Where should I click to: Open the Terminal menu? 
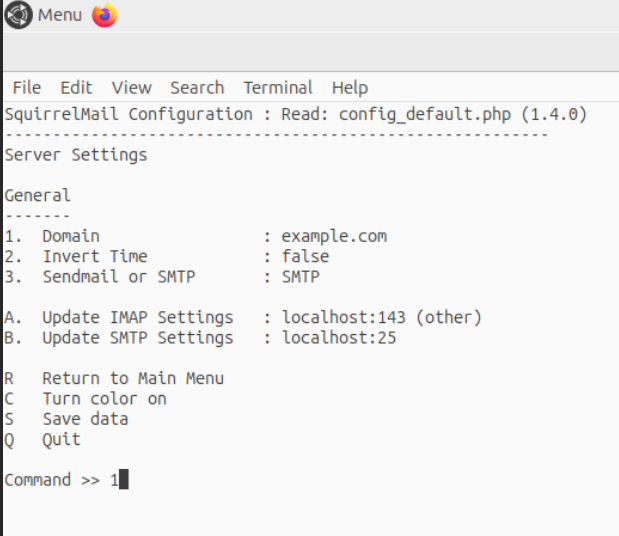point(278,88)
